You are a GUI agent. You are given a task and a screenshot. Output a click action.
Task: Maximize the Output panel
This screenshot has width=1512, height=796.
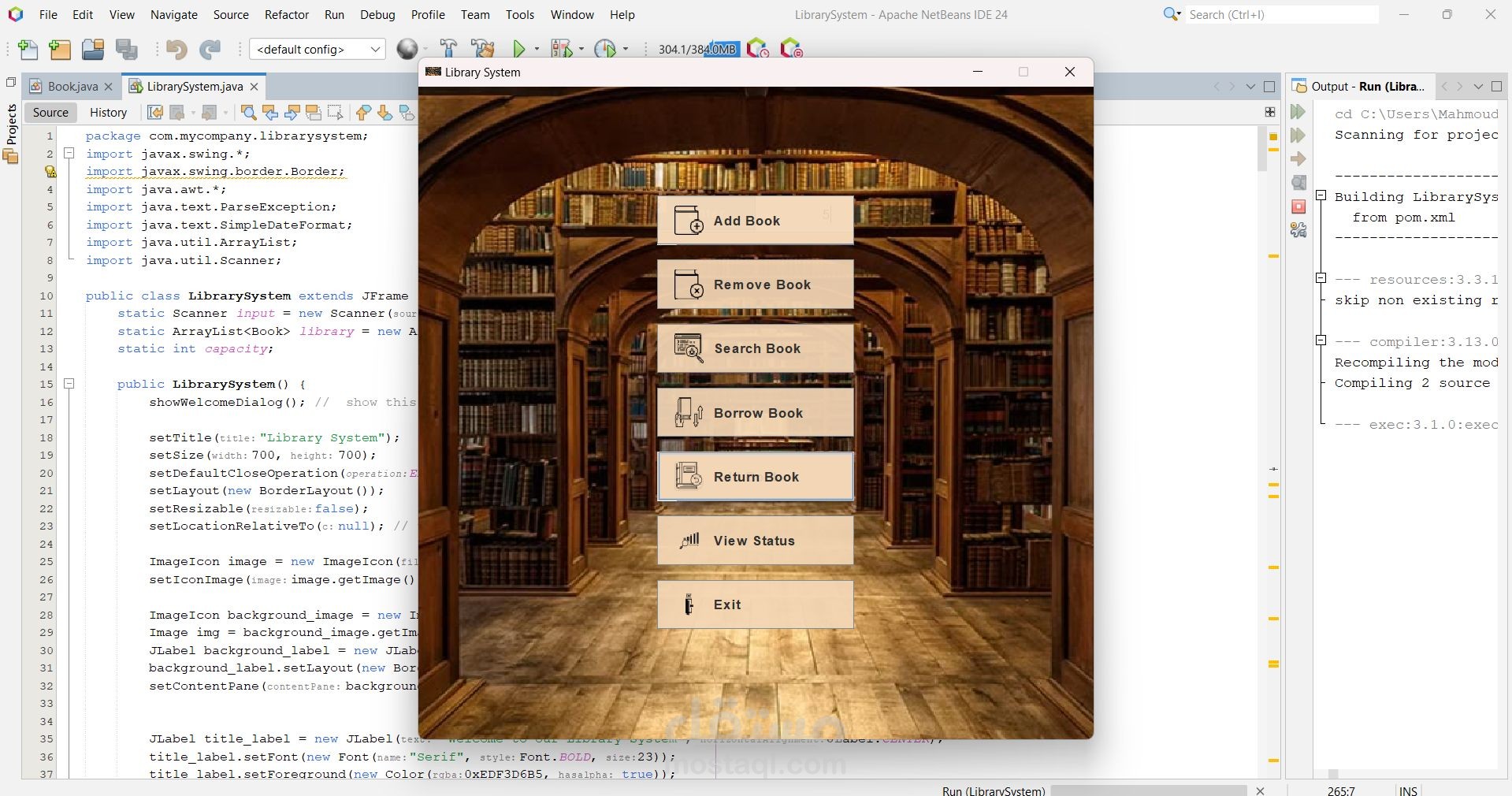[1496, 87]
